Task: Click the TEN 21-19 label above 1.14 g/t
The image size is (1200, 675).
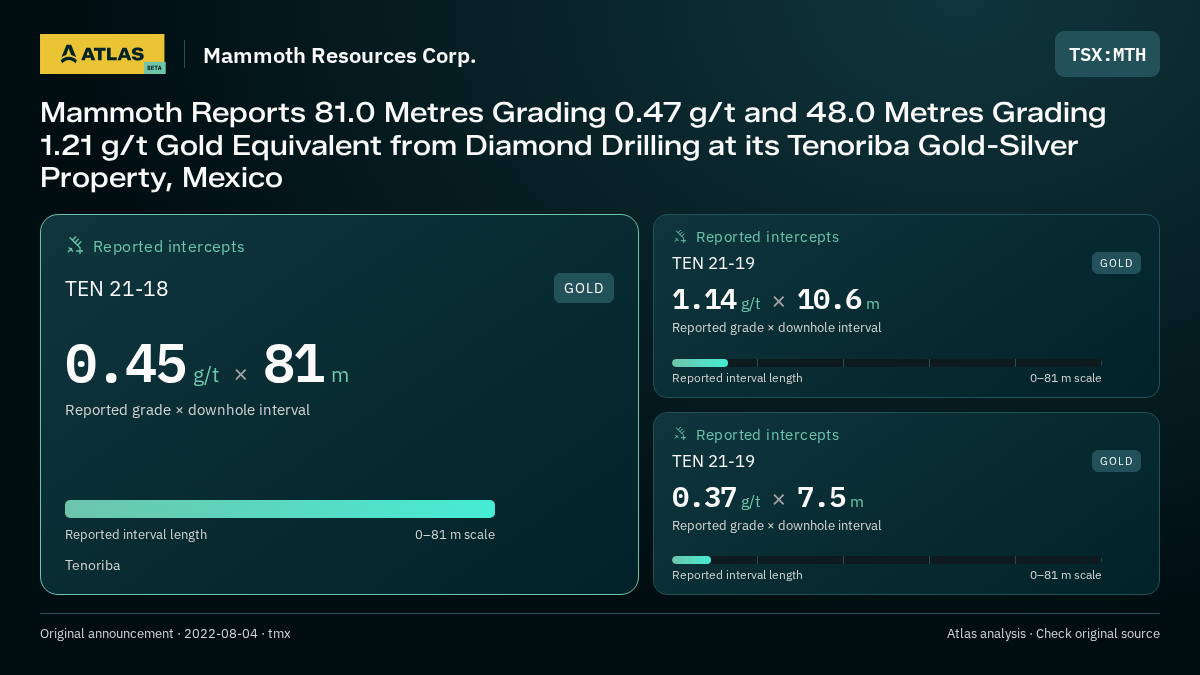Action: (713, 263)
